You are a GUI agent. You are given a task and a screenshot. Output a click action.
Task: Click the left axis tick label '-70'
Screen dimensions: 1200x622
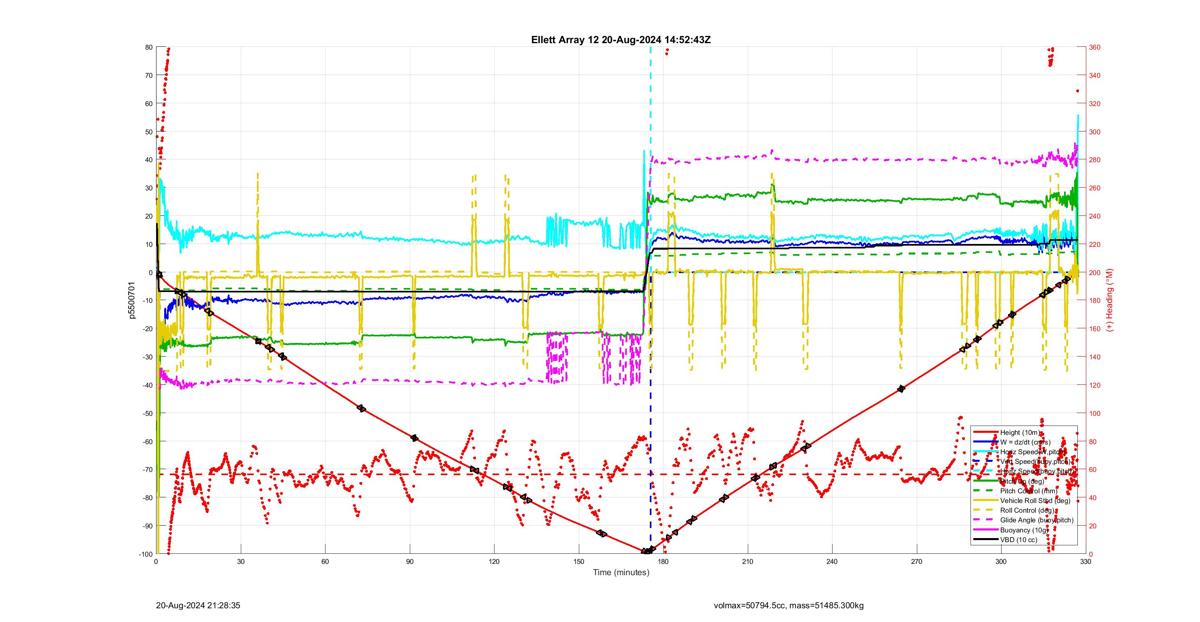[146, 469]
